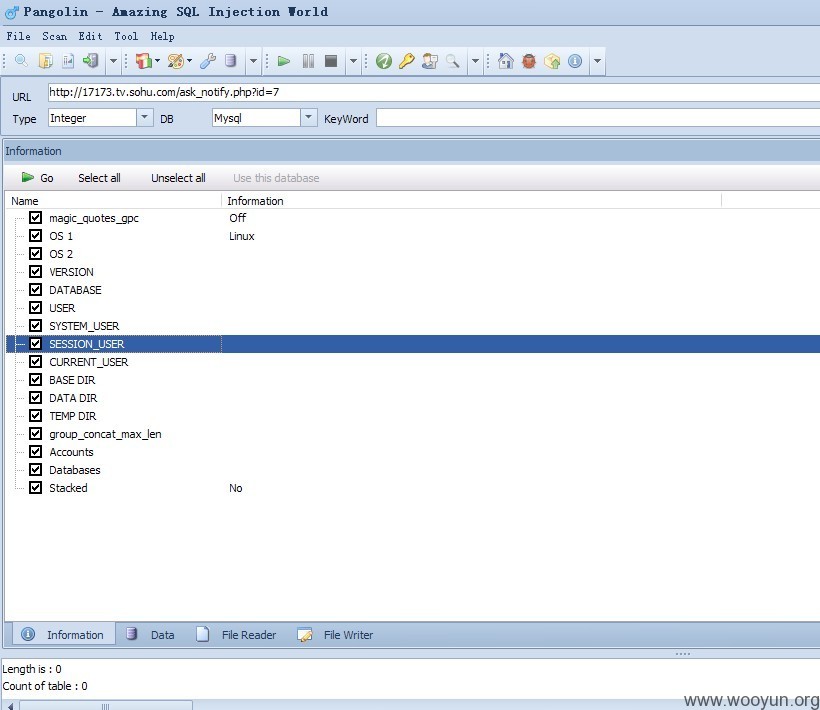Click the database cylinder toolbar icon
The image size is (820, 710).
point(230,61)
